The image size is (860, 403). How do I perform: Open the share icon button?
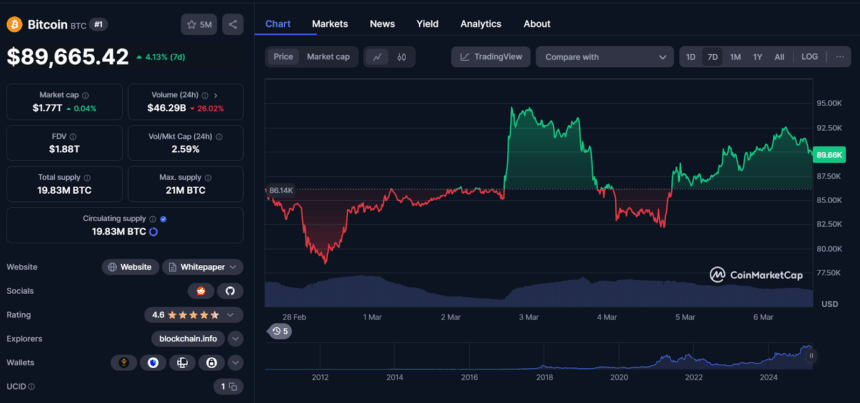[x=233, y=24]
